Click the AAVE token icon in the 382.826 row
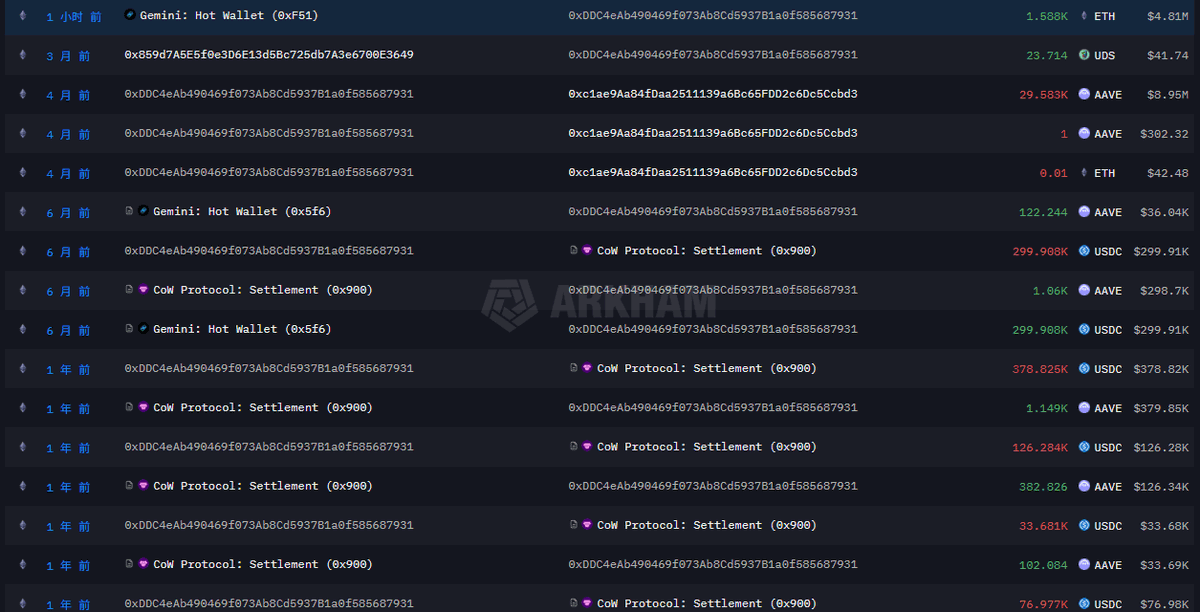Screen dimensions: 1200x612 1084,486
